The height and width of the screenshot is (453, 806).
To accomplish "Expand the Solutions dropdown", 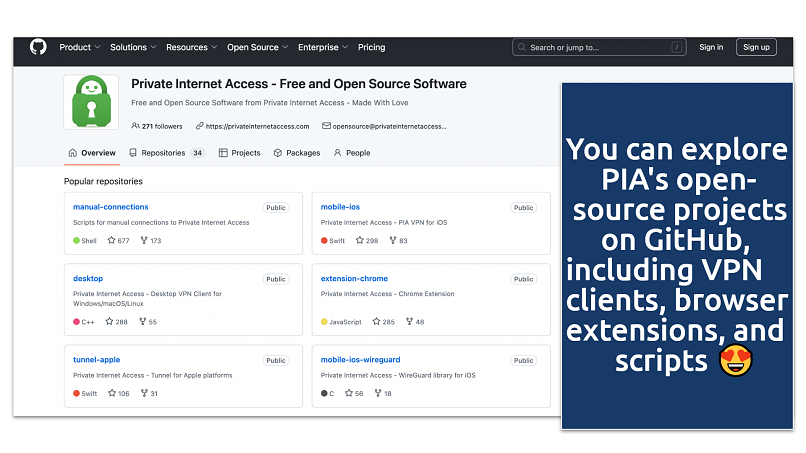I will point(133,47).
